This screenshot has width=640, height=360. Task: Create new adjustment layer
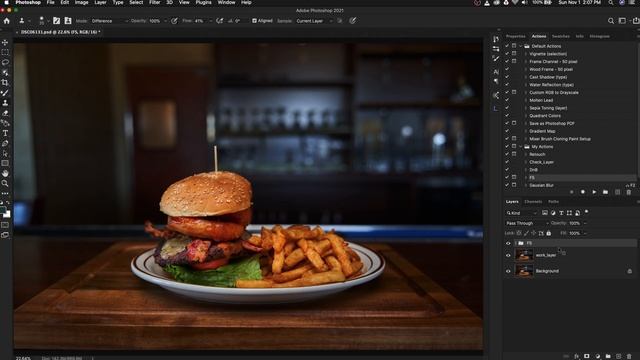pos(598,356)
